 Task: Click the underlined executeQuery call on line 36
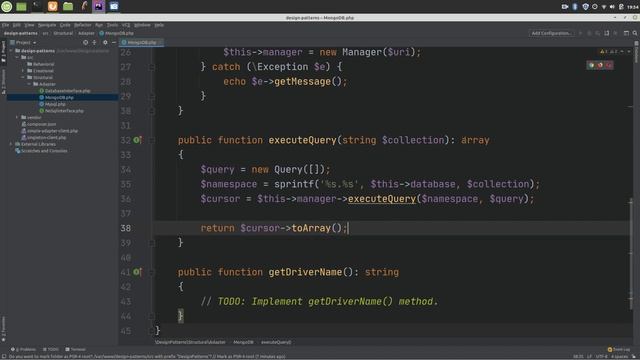point(382,199)
